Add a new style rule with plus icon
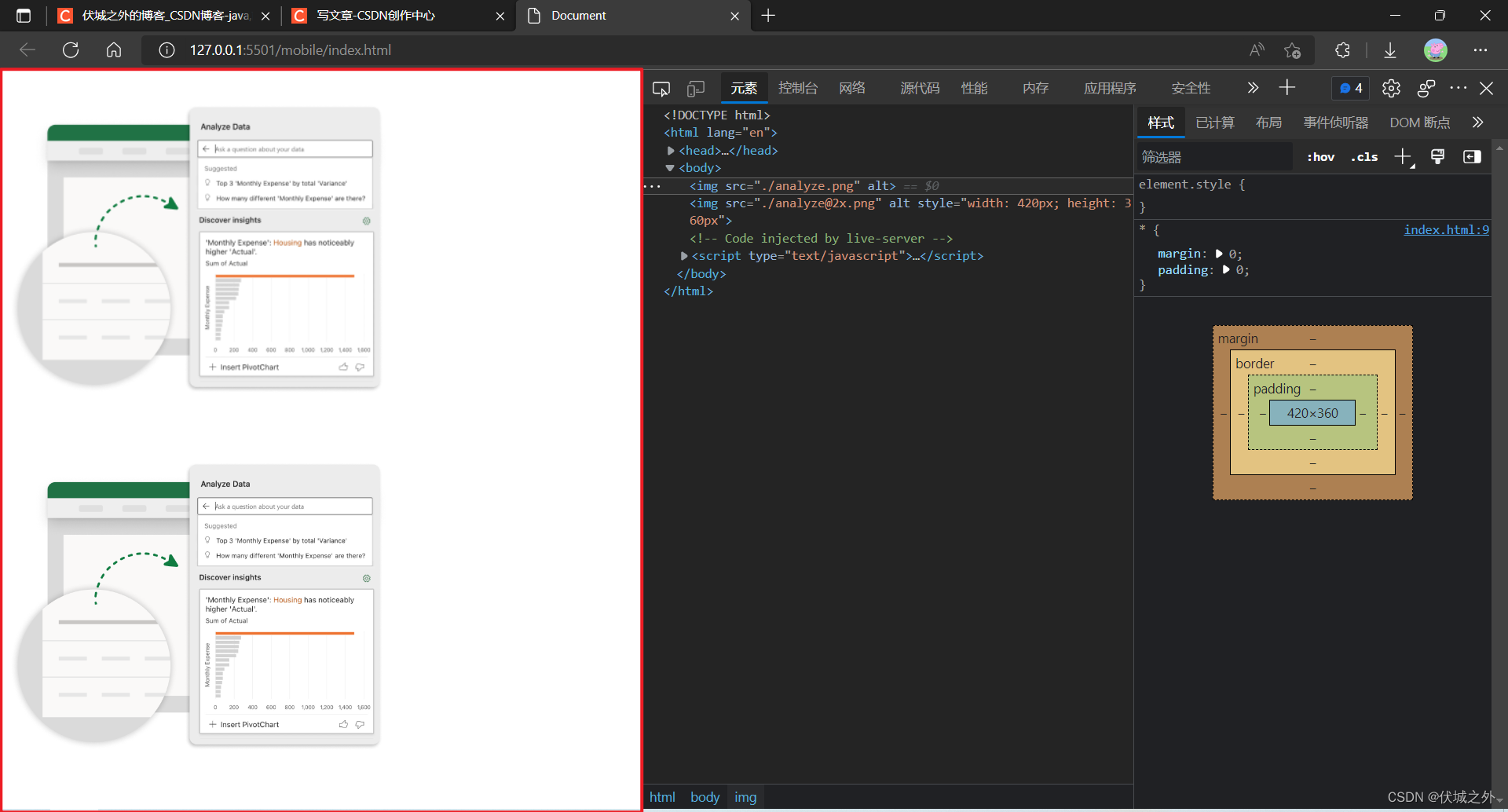Screen dimensions: 1508x812 pos(1404,156)
